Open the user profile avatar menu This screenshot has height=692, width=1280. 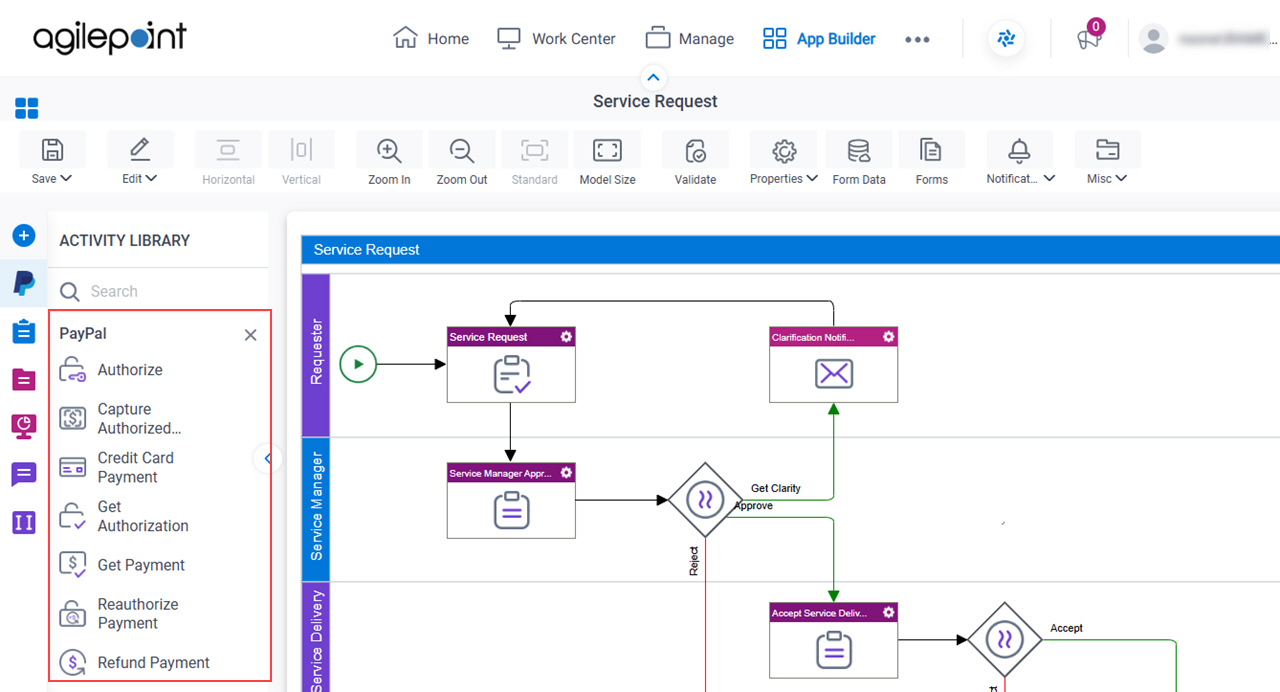point(1154,39)
